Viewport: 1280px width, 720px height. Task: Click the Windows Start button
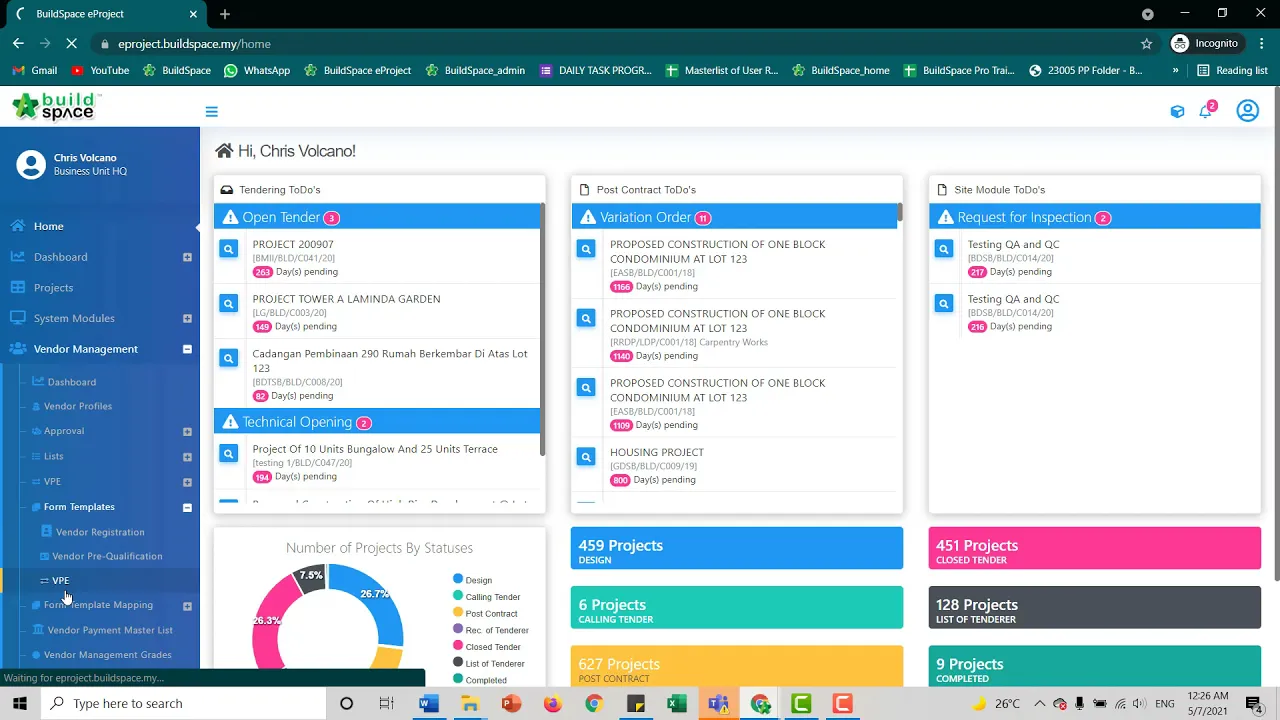[x=20, y=704]
